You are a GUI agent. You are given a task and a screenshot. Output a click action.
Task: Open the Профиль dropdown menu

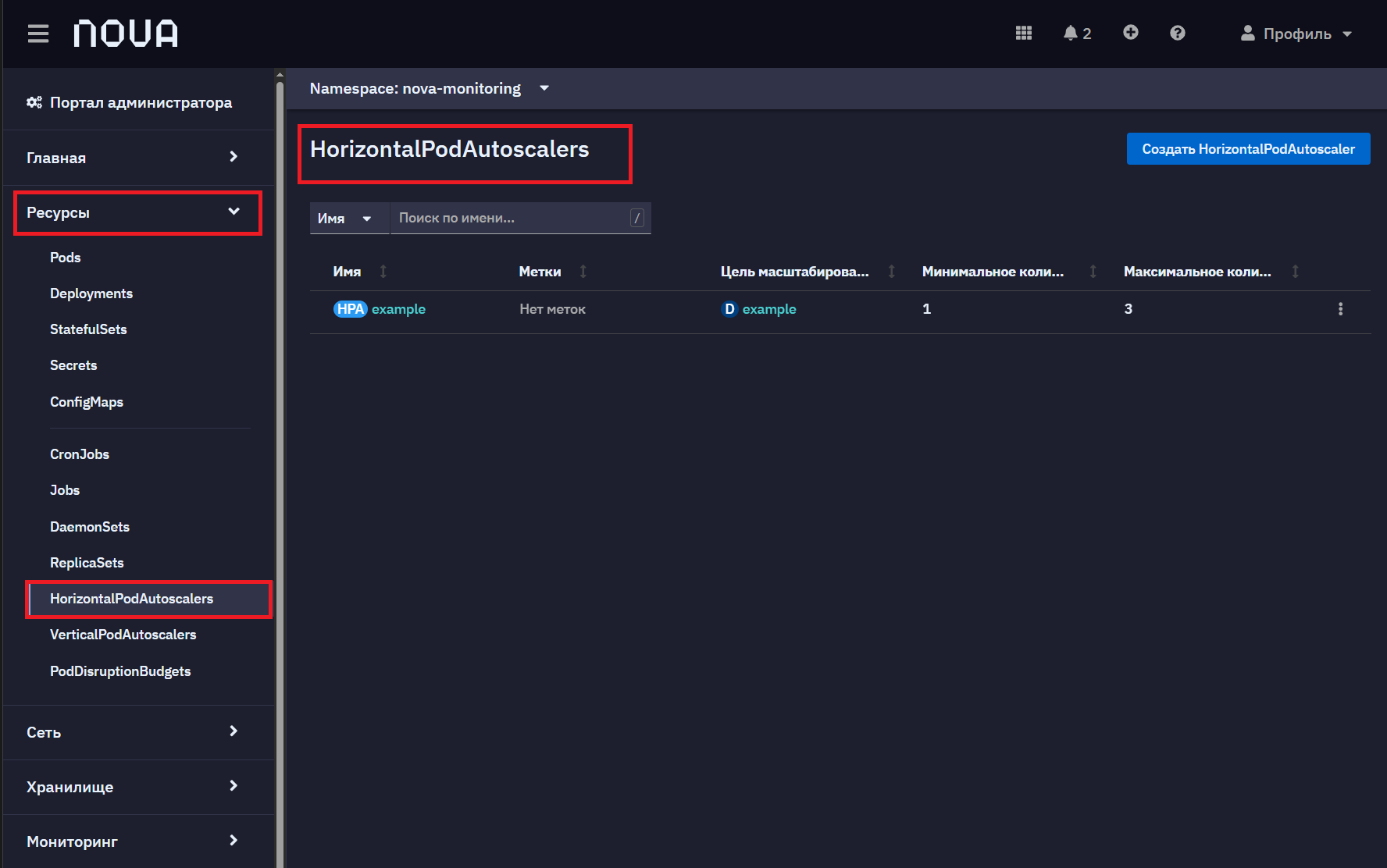point(1296,34)
